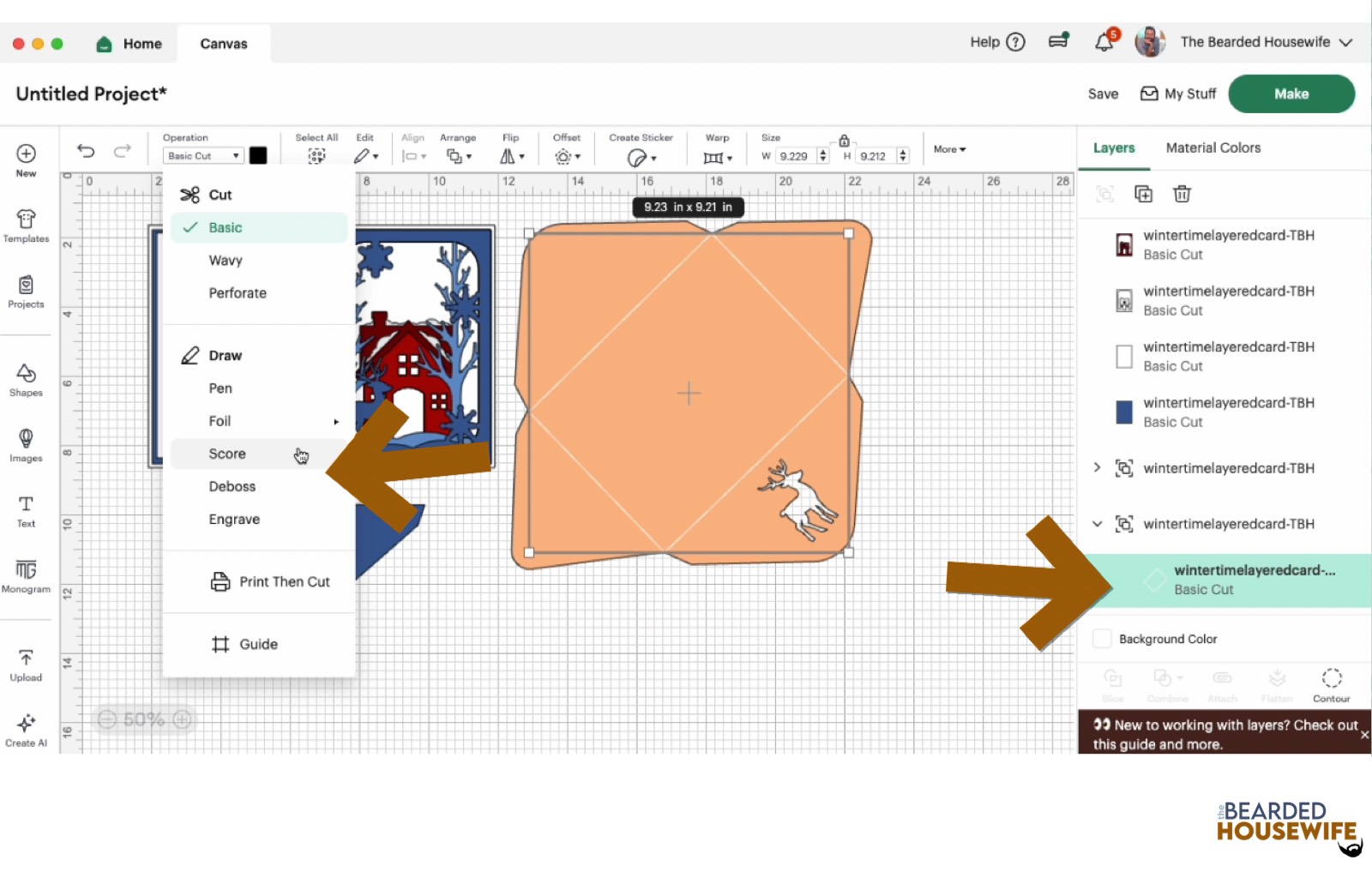Click the width value input field
Viewport: 1372px width, 872px height.
[796, 155]
